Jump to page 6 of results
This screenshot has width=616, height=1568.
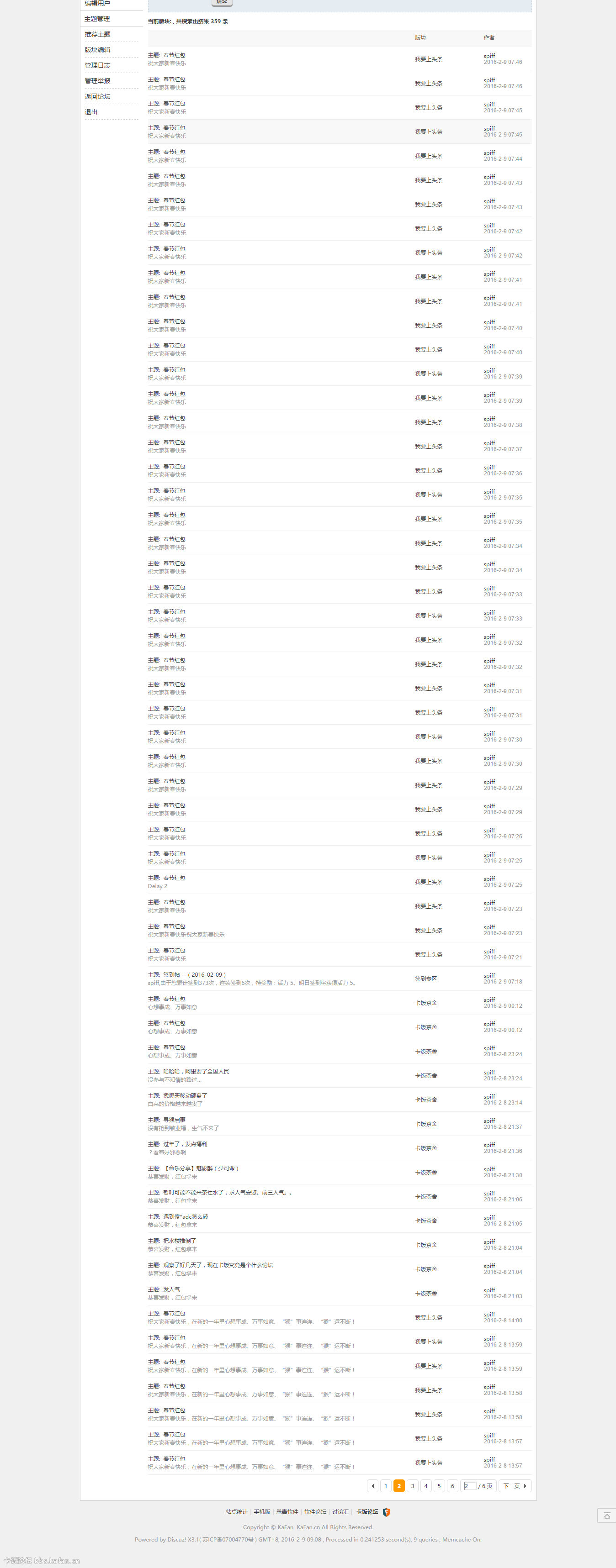tap(452, 1486)
